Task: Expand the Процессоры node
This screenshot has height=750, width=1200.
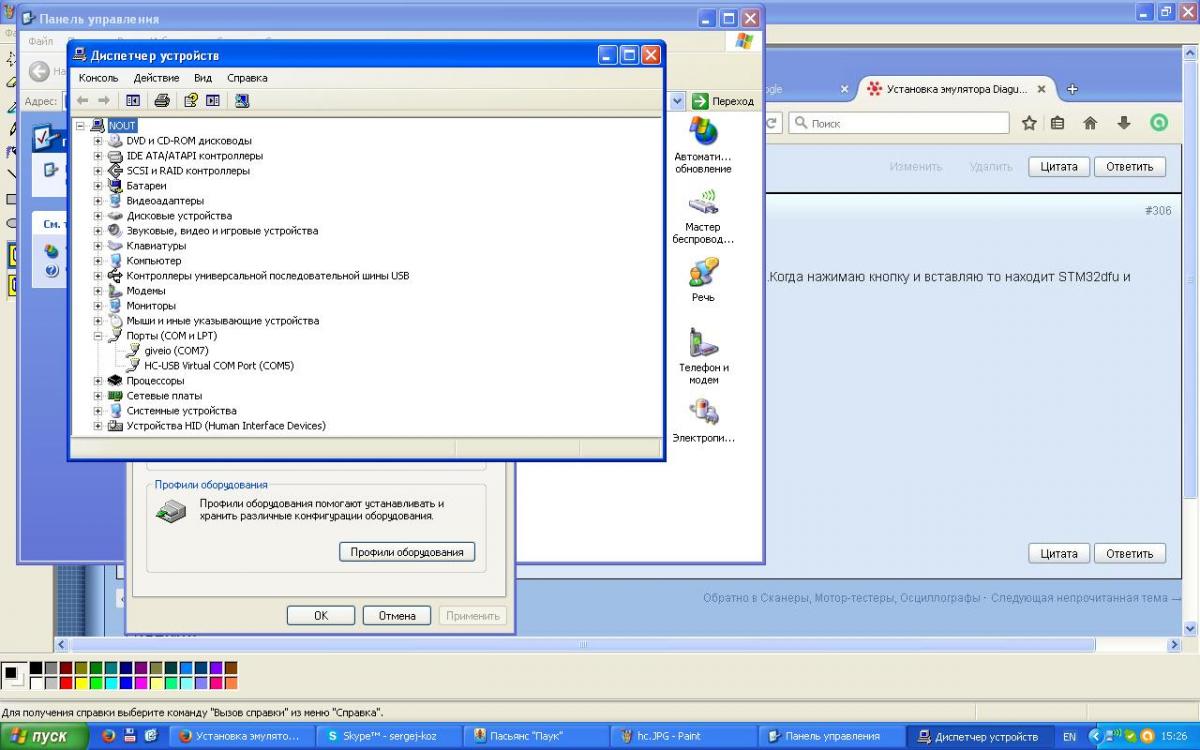Action: point(98,381)
